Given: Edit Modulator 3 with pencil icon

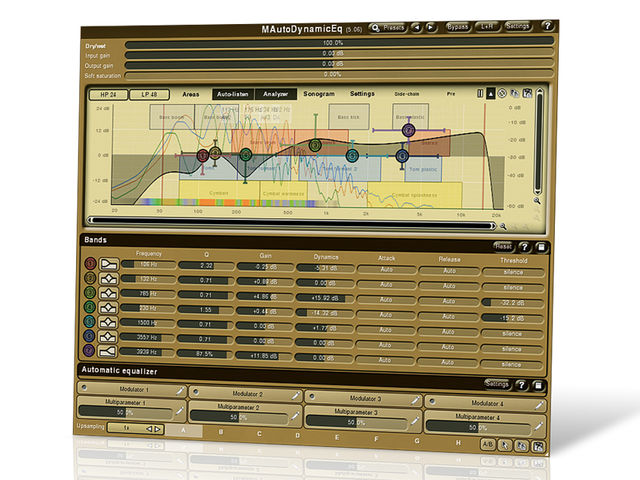Looking at the screenshot, I should [x=415, y=400].
